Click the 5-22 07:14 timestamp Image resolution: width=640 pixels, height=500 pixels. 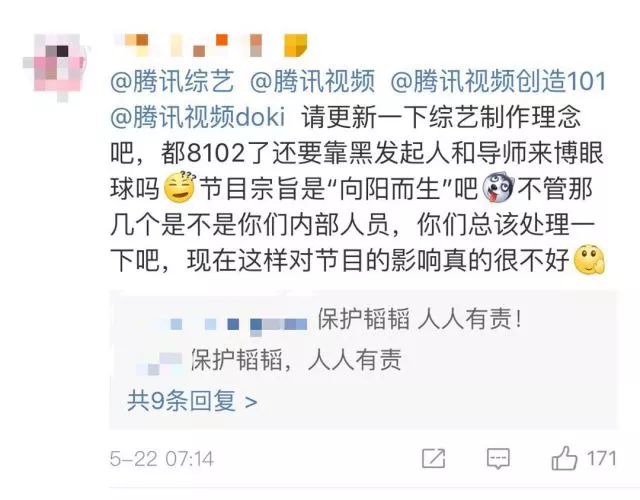(162, 459)
